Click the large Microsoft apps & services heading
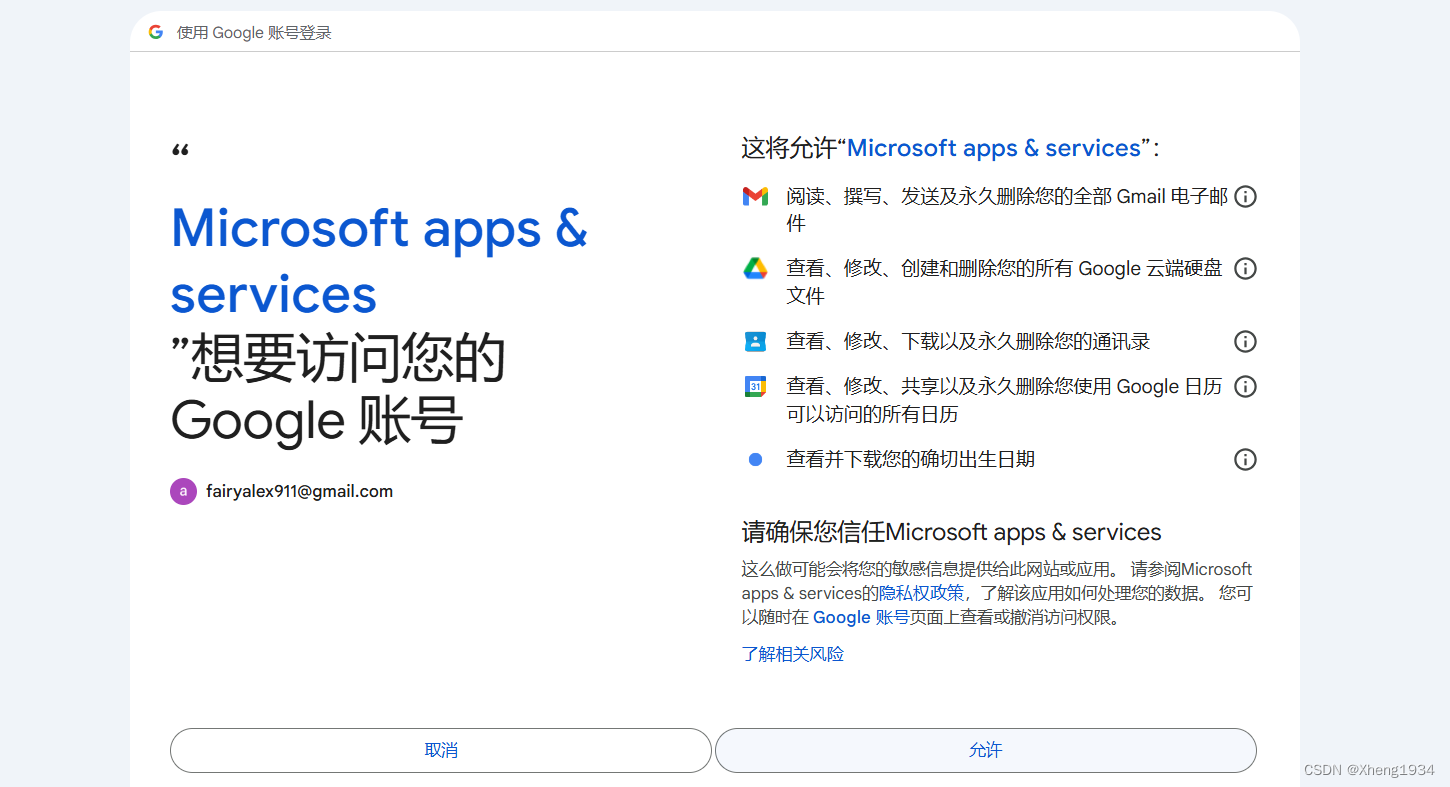 coord(379,260)
